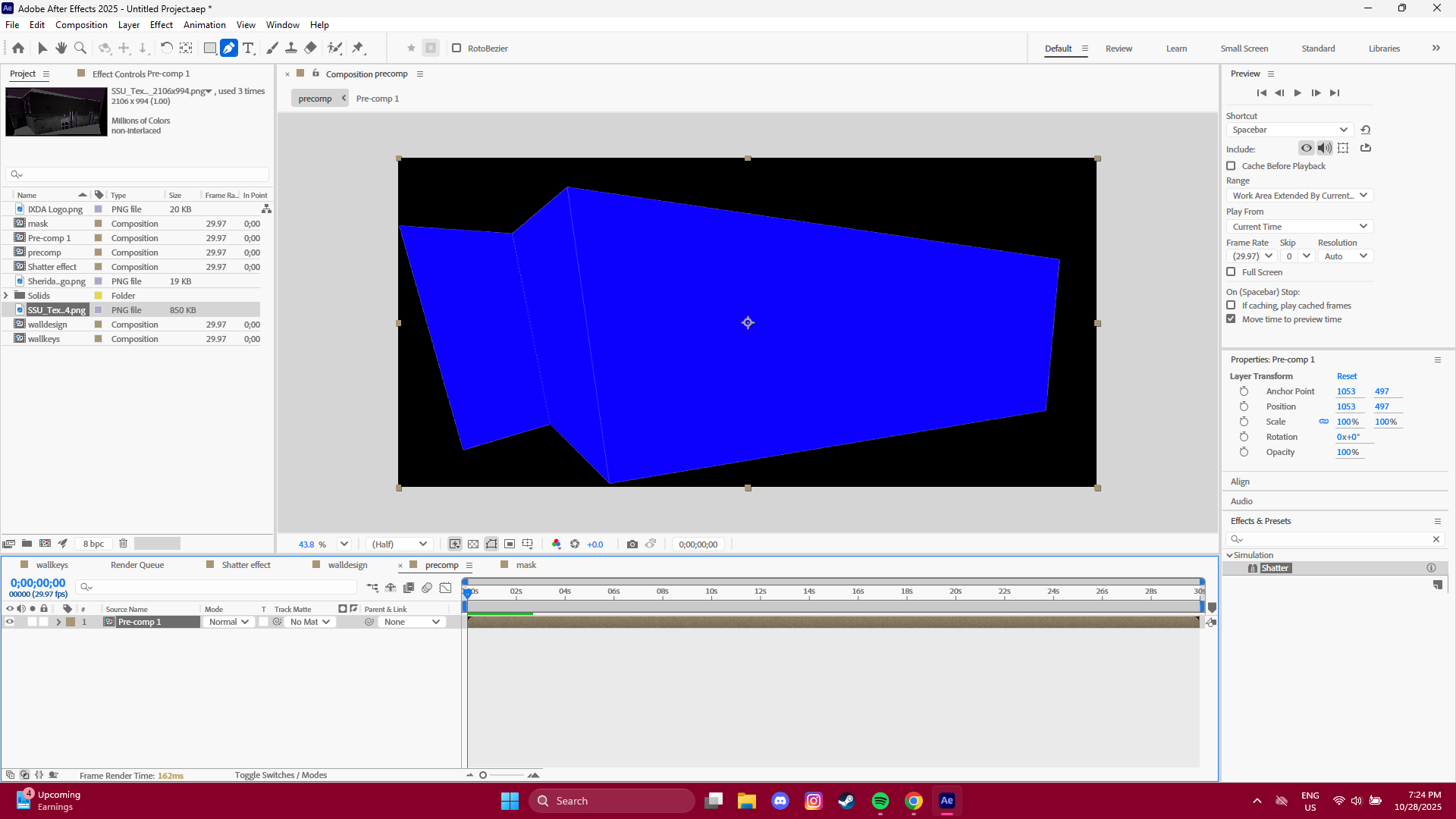The width and height of the screenshot is (1456, 819).
Task: Hide the Pre-comp 1 layer eyeball
Action: [x=10, y=621]
